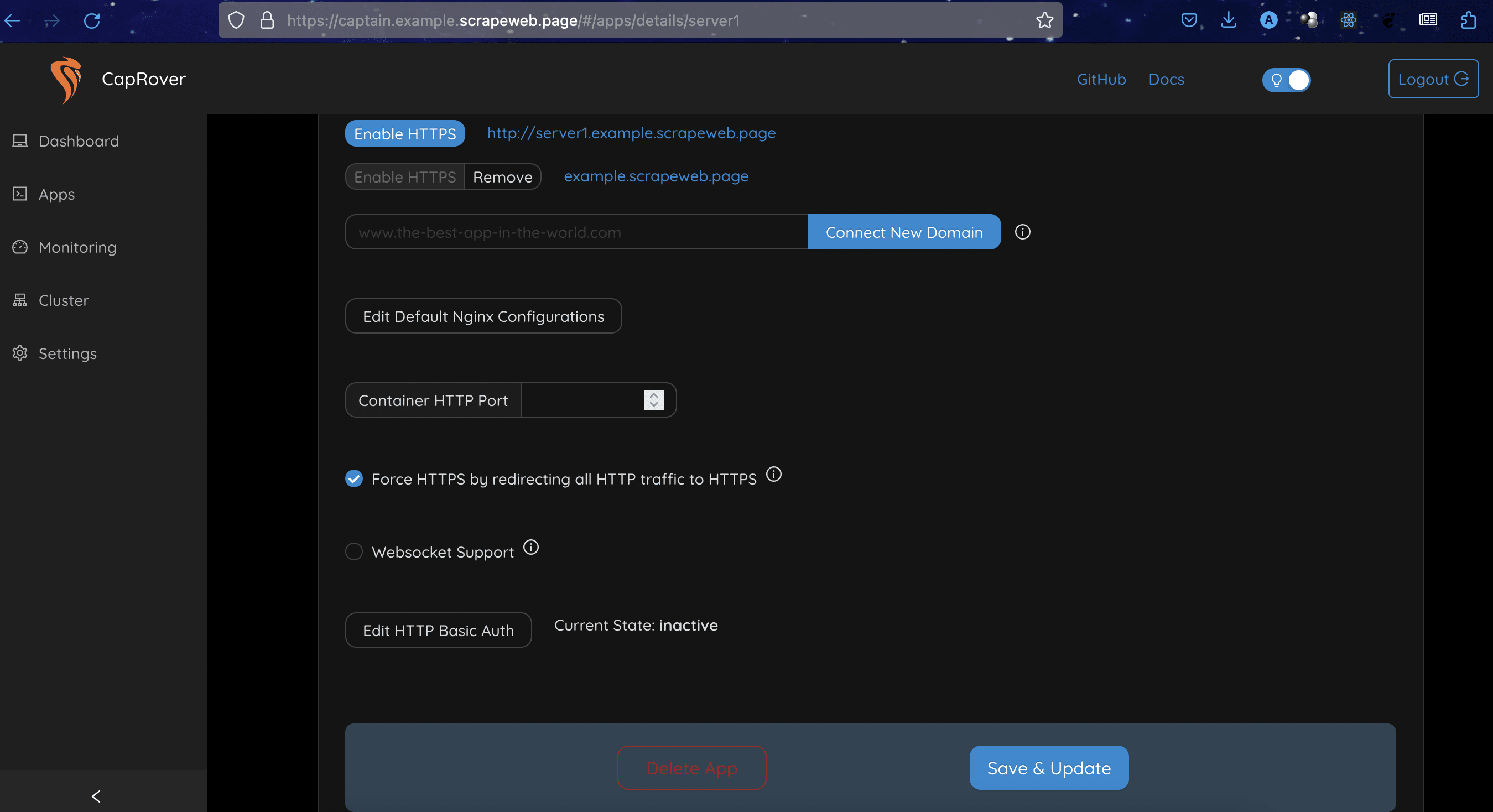Open the browser extensions puzzle icon

[x=1468, y=21]
